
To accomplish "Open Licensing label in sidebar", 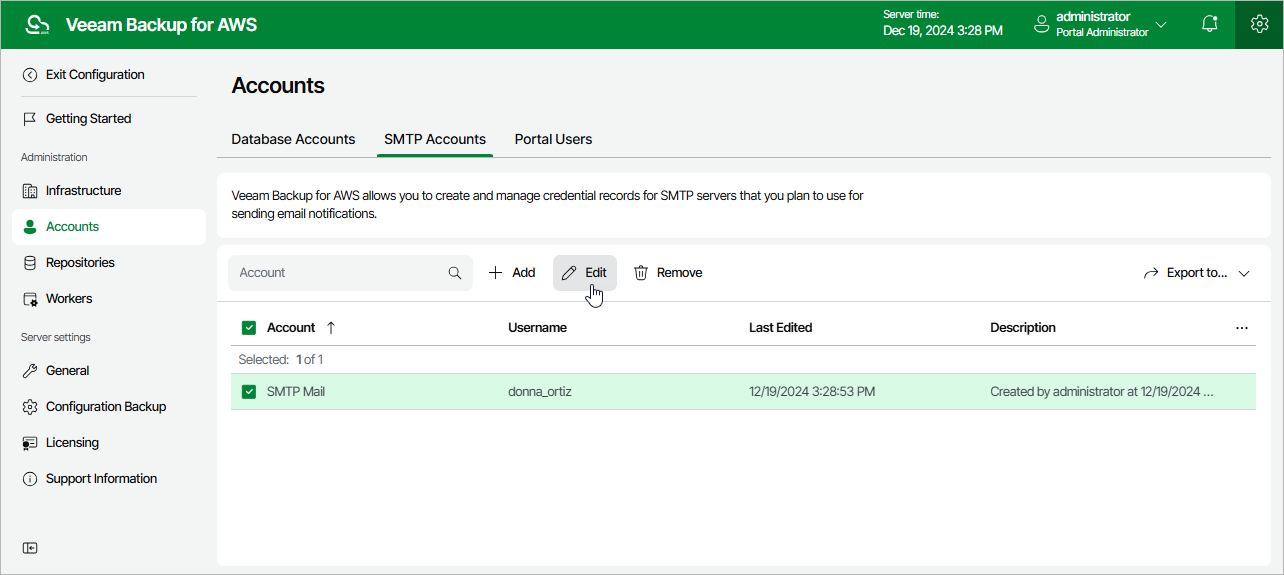I will click(x=72, y=443).
